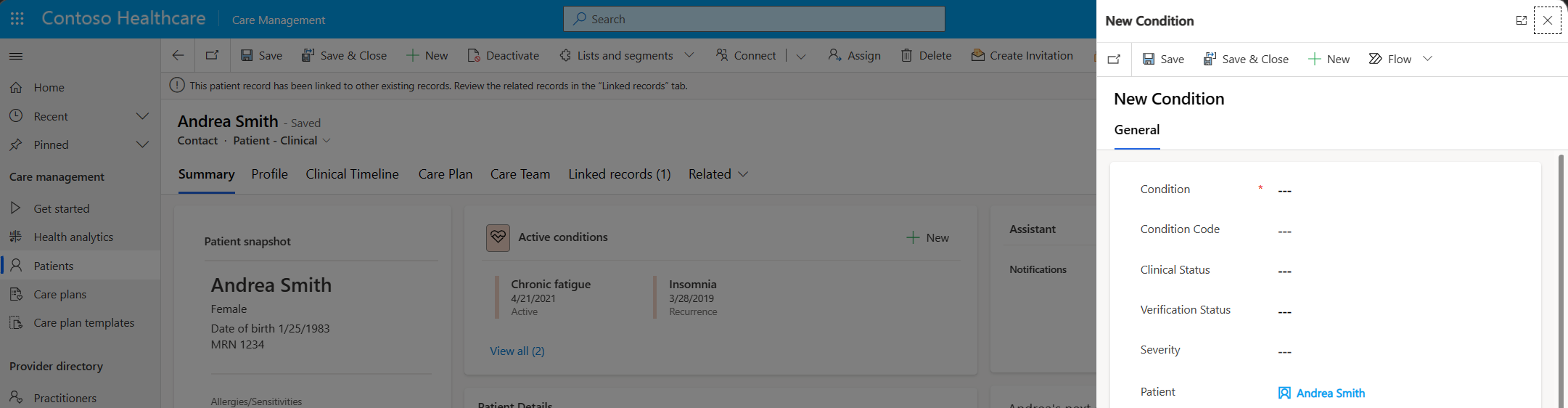Image resolution: width=1568 pixels, height=408 pixels.
Task: Click Contoso Healthcare app title
Action: coord(123,18)
